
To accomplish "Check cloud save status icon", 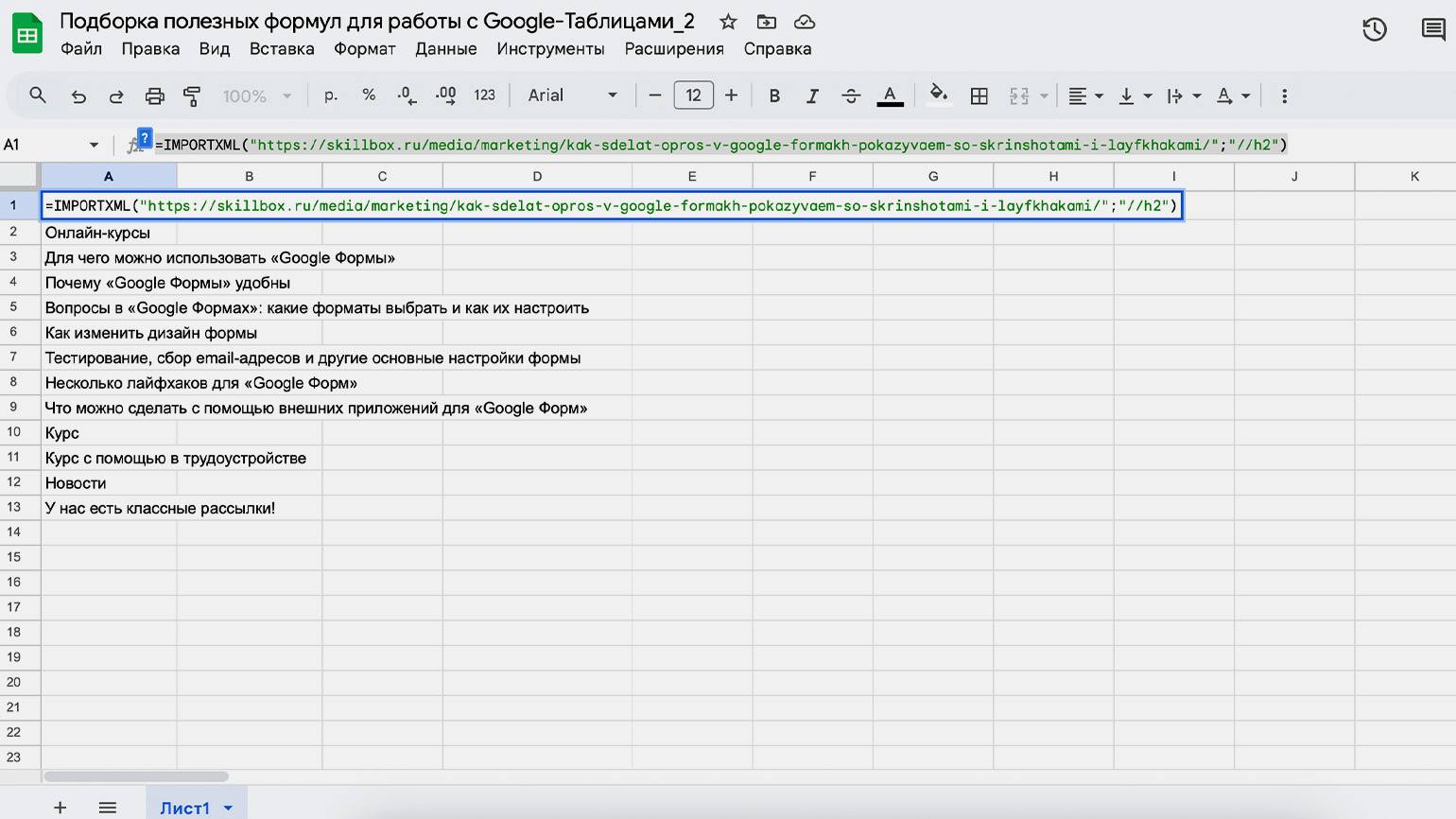I will (805, 22).
